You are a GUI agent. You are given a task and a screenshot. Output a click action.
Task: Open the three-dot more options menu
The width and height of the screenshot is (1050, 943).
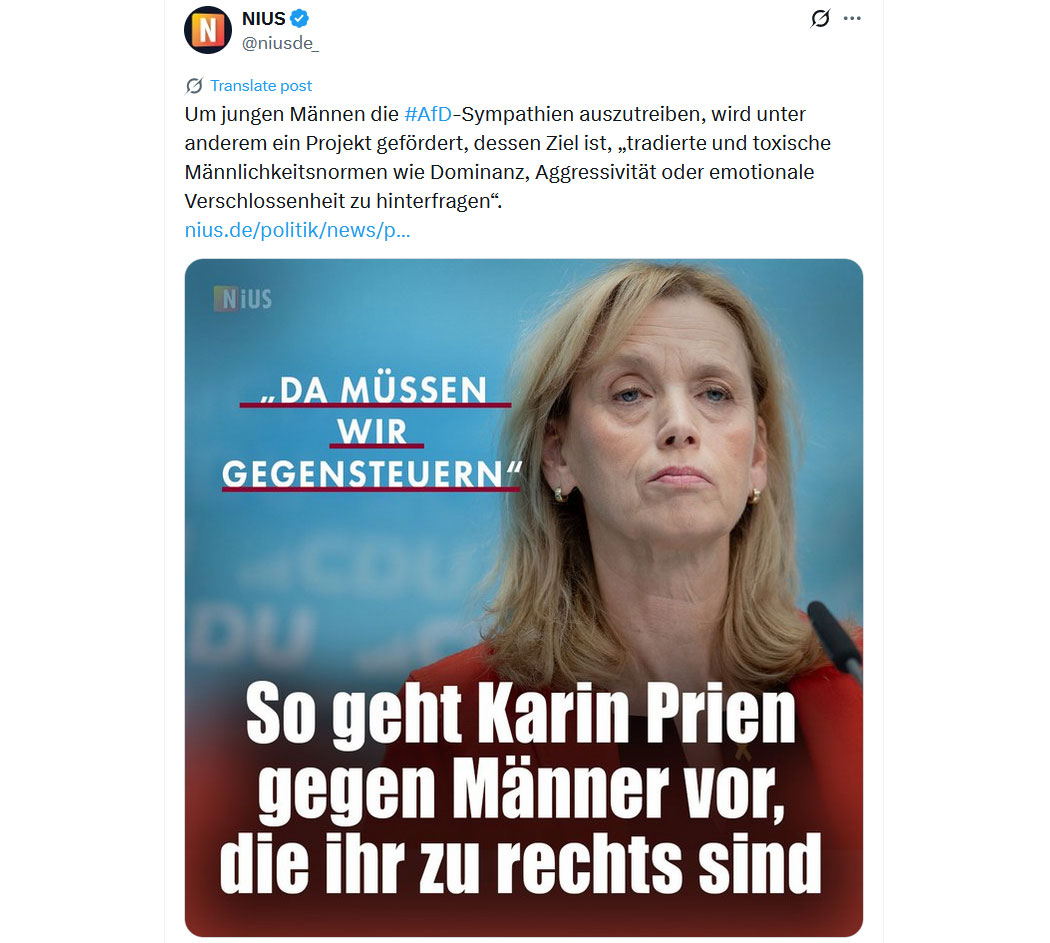click(x=852, y=19)
